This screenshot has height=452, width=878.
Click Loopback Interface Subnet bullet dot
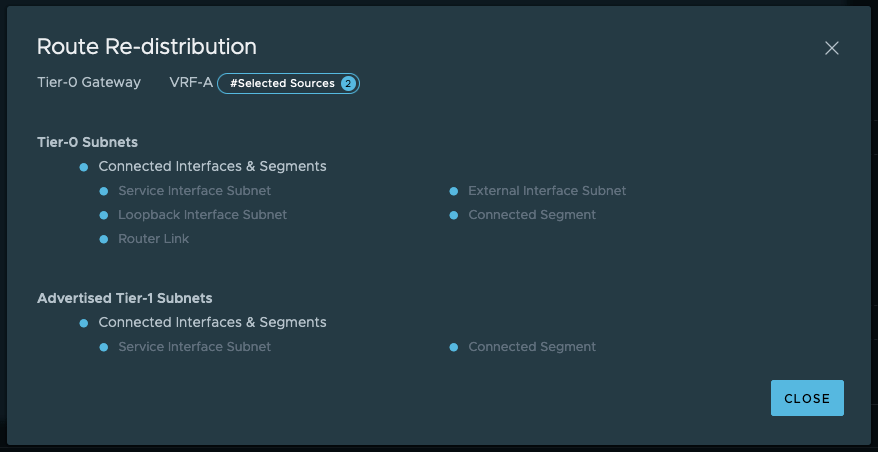coord(104,215)
